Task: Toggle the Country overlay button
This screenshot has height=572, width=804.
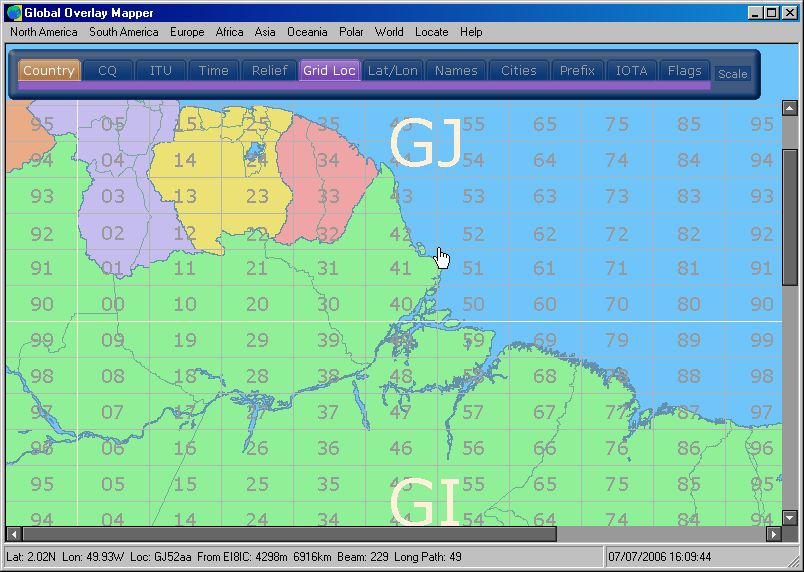Action: [49, 71]
